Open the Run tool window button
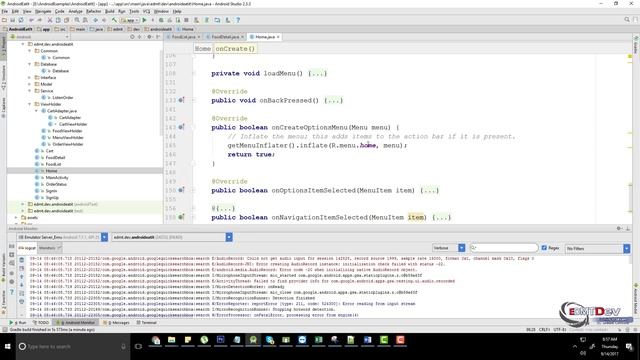The height and width of the screenshot is (360, 640). [18, 322]
